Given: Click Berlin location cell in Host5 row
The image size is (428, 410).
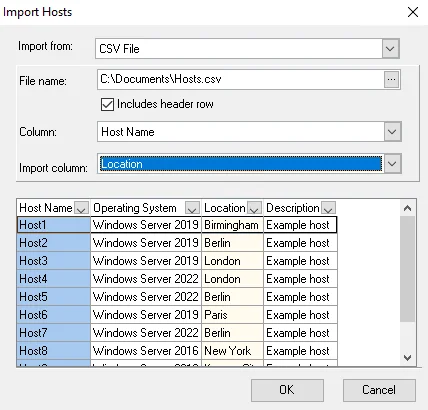Looking at the screenshot, I should pos(232,297).
